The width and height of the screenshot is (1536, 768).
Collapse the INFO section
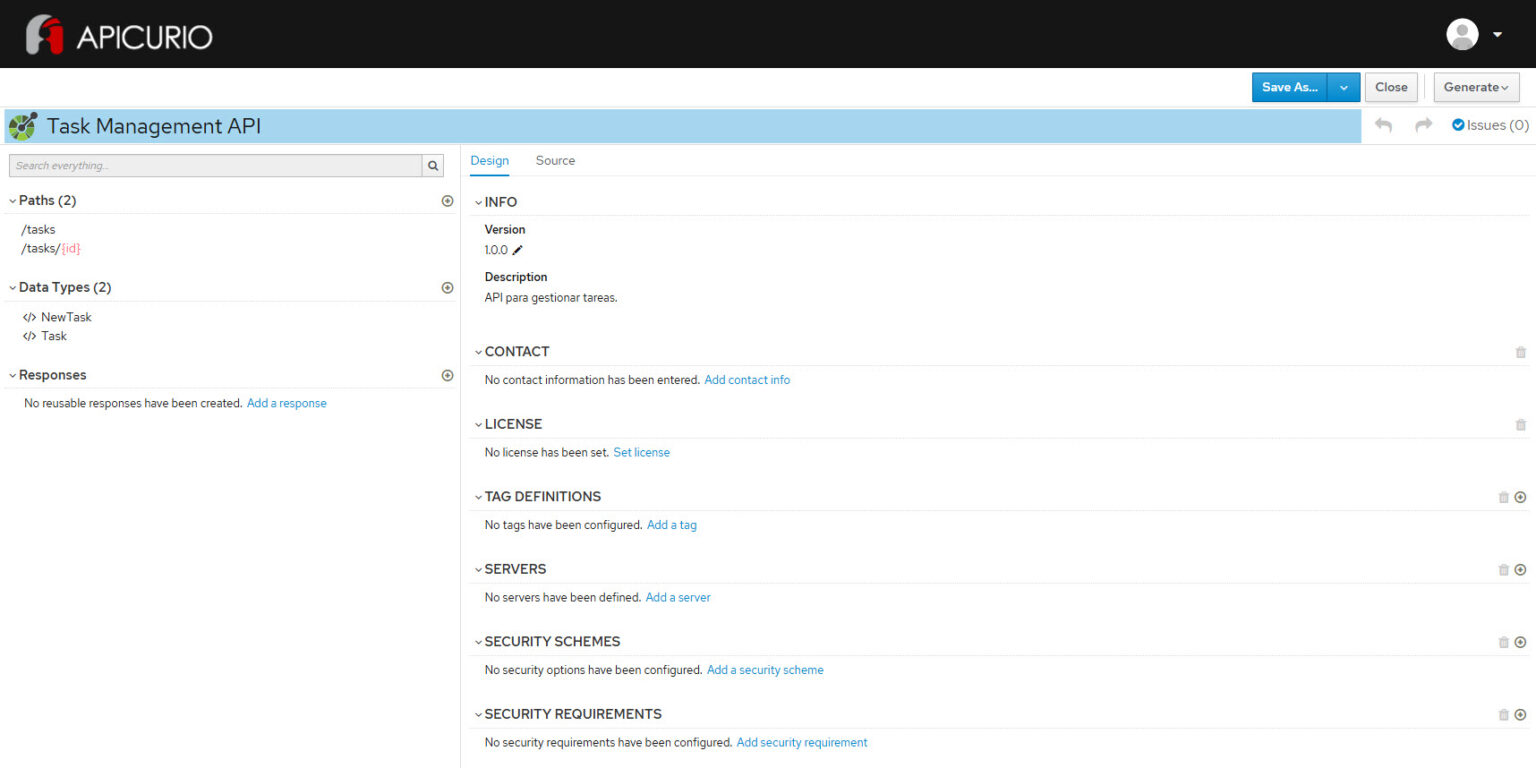click(x=479, y=202)
